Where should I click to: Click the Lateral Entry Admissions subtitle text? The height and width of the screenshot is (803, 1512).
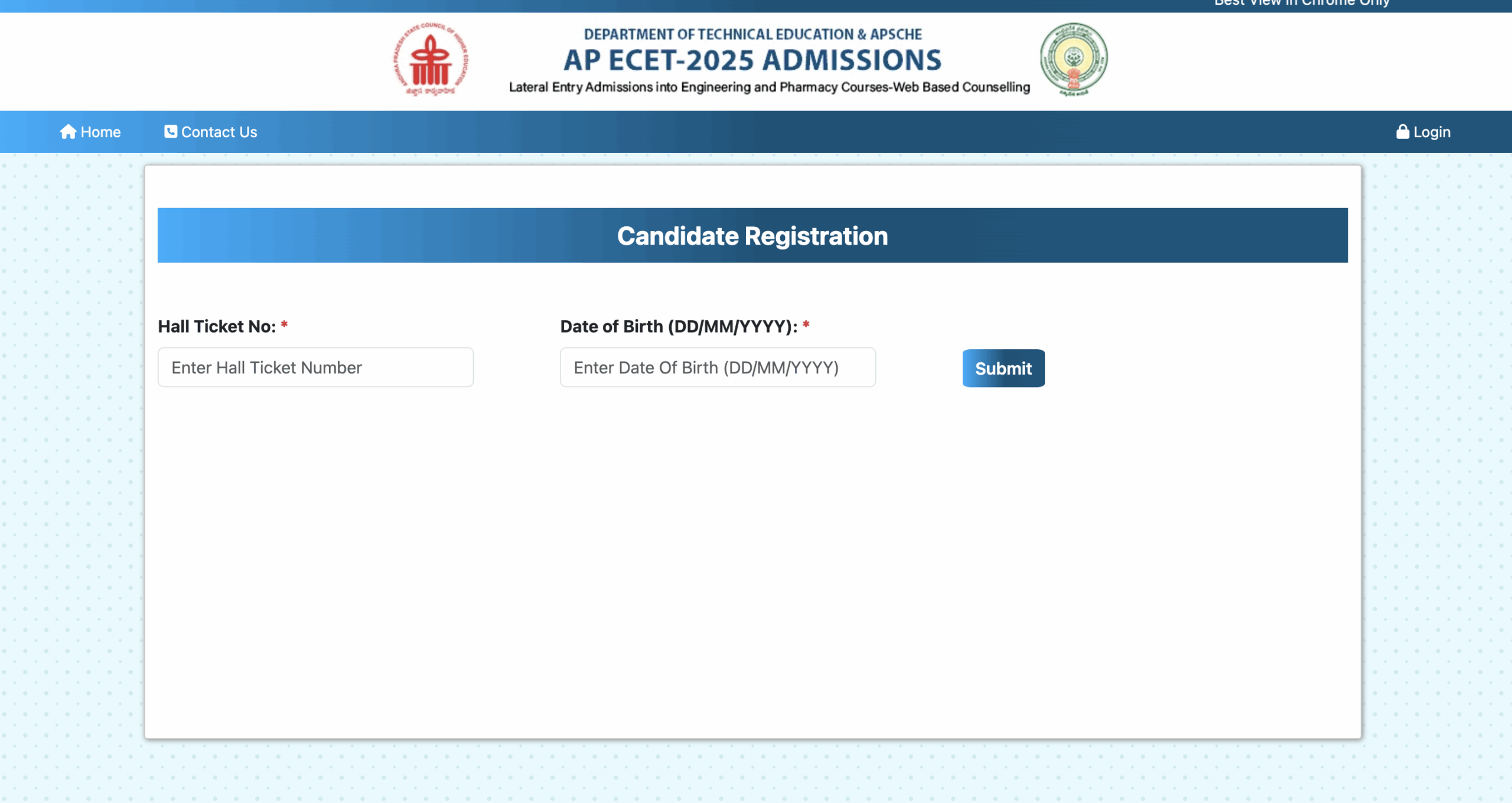(x=769, y=87)
